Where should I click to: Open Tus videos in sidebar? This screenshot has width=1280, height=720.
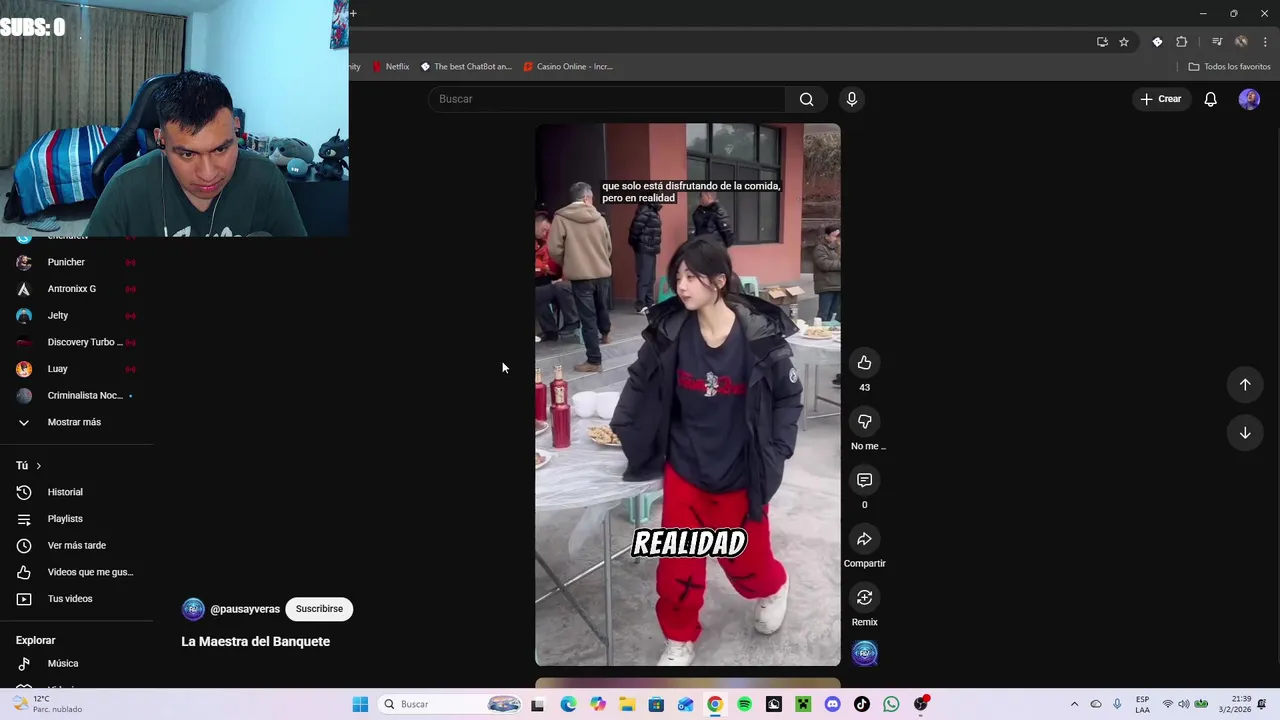point(76,599)
